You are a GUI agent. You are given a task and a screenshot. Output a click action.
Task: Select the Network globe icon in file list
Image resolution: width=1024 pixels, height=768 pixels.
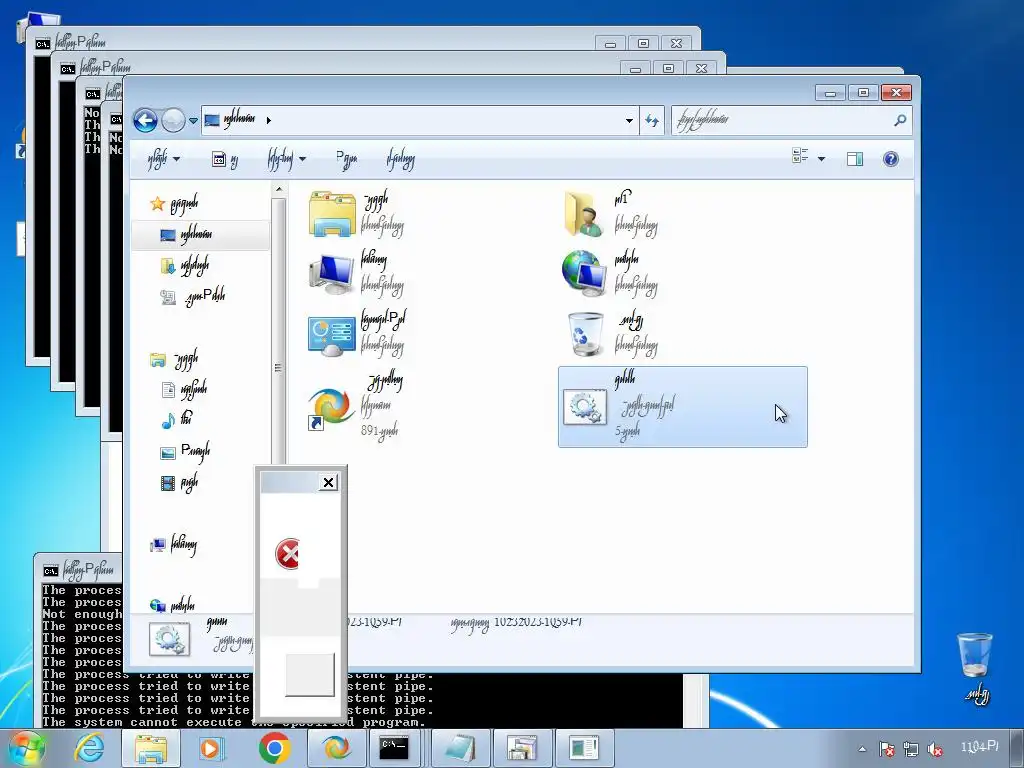point(584,274)
